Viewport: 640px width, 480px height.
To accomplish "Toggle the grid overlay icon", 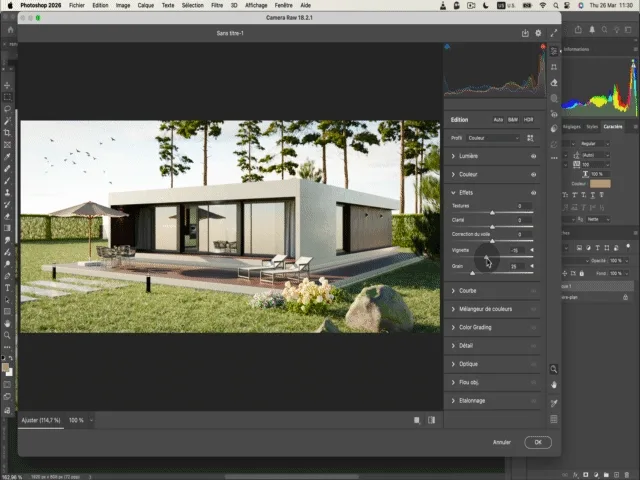I will pyautogui.click(x=554, y=419).
